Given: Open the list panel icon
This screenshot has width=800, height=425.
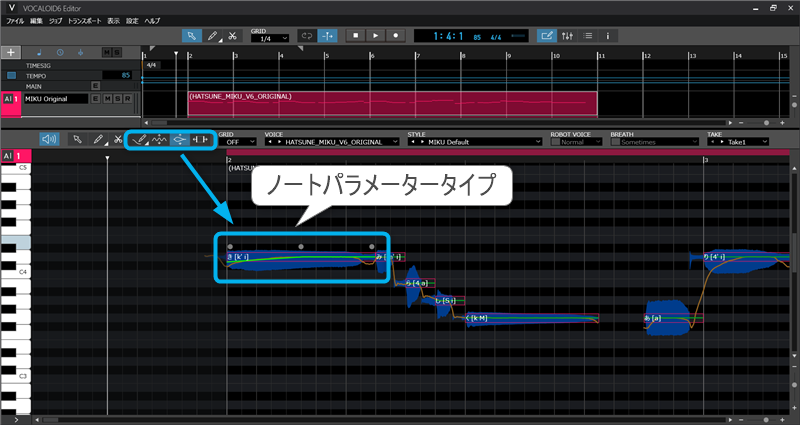Looking at the screenshot, I should 588,36.
